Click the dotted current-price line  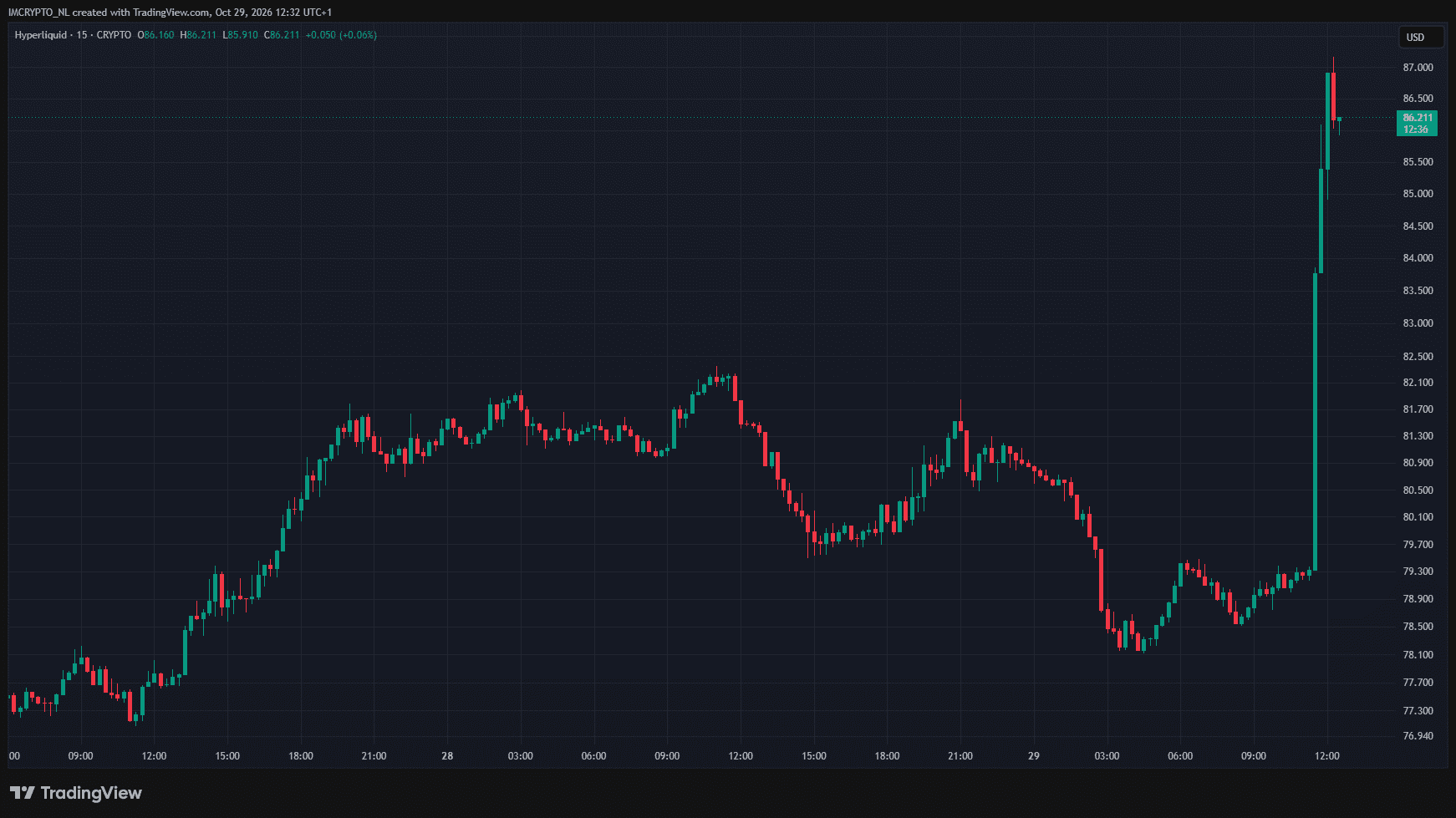(669, 118)
